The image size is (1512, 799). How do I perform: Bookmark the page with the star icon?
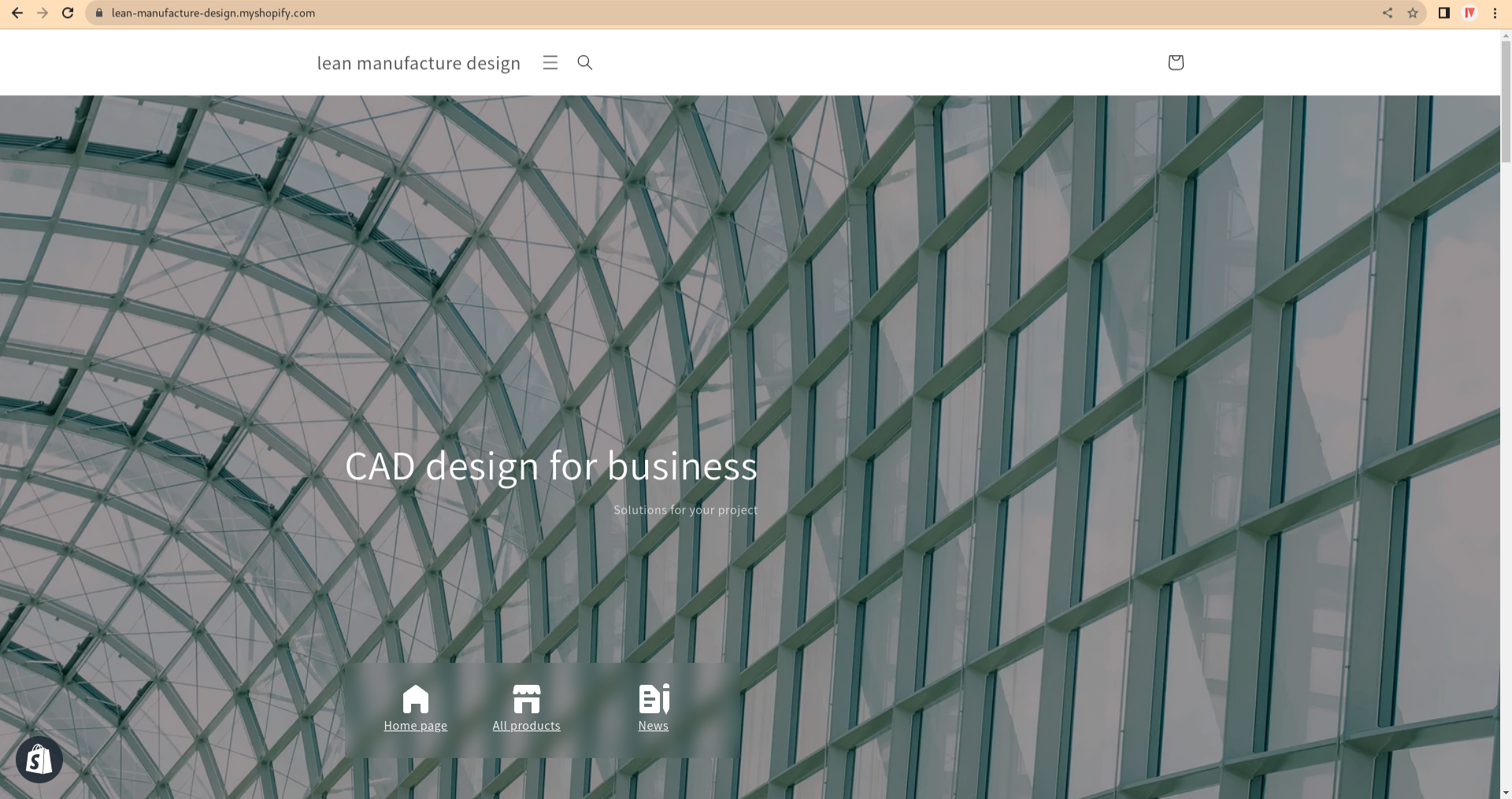pos(1412,13)
